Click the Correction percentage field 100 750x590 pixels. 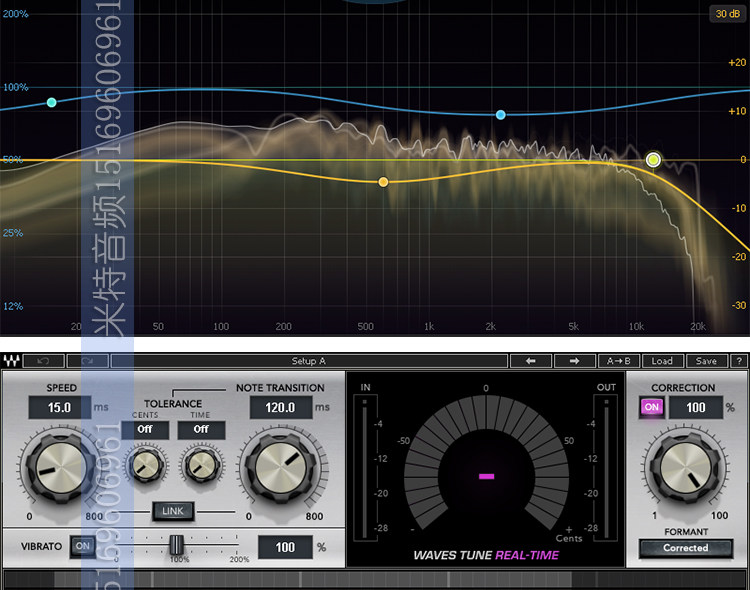coord(695,408)
